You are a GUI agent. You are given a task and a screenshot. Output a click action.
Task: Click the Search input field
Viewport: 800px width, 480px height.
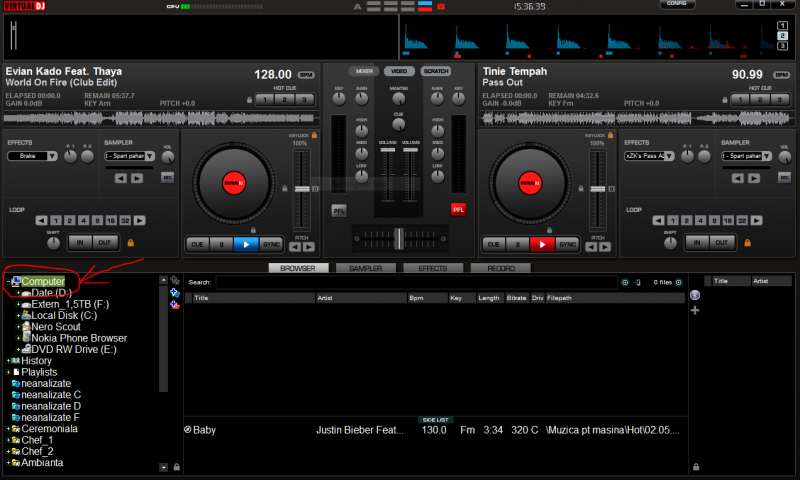pyautogui.click(x=415, y=283)
